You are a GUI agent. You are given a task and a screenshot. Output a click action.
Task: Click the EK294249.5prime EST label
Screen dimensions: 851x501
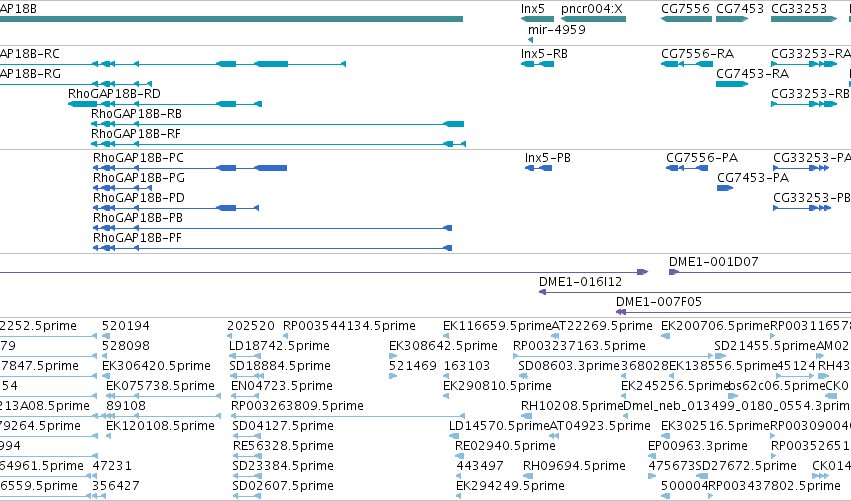[x=510, y=486]
